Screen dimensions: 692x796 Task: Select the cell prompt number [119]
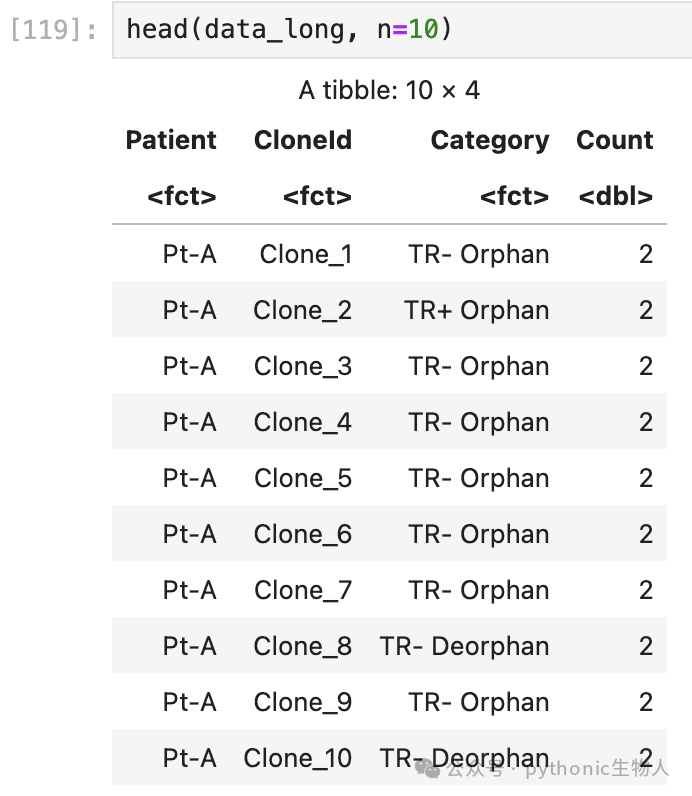pos(53,29)
